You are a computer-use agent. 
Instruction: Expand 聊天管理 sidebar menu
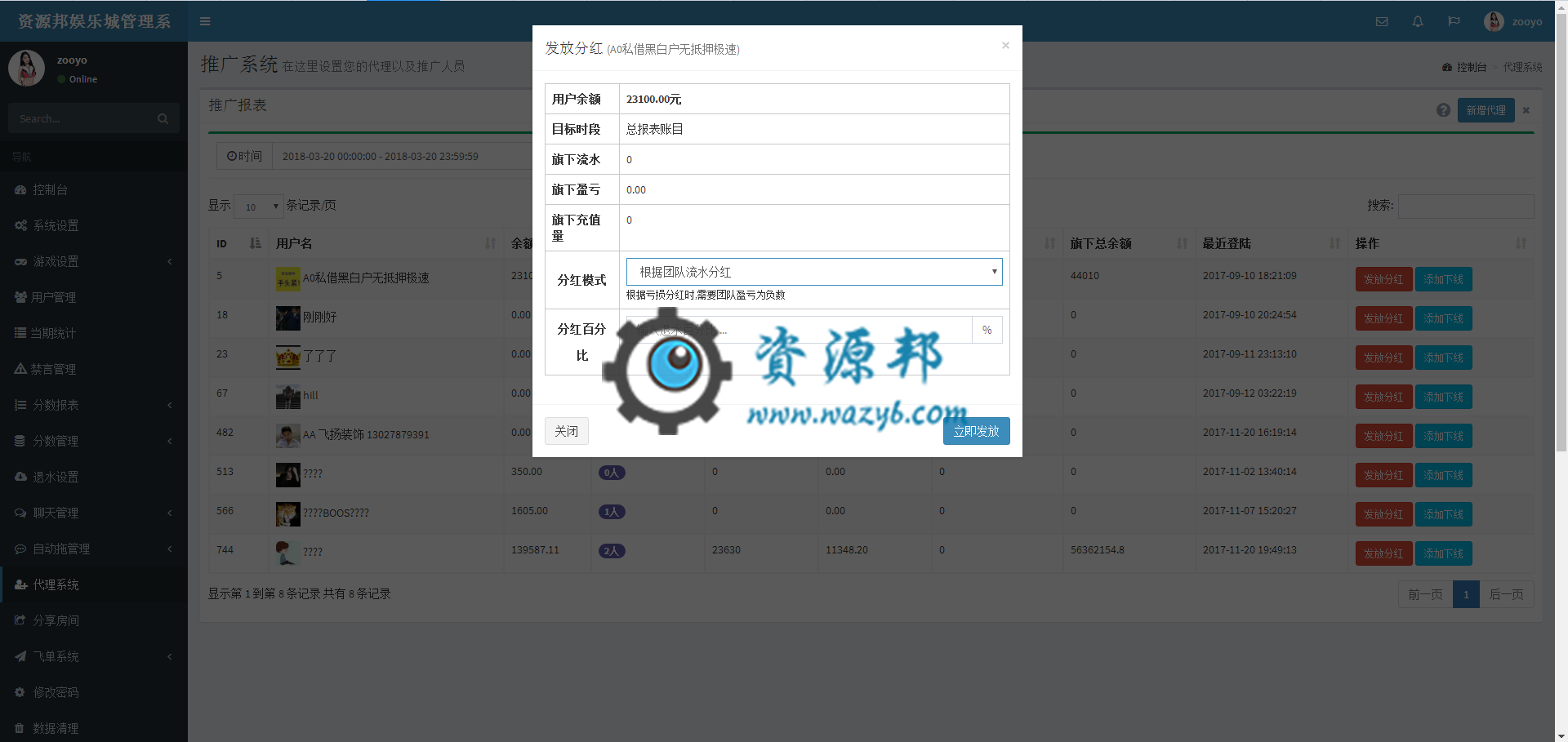(x=94, y=513)
